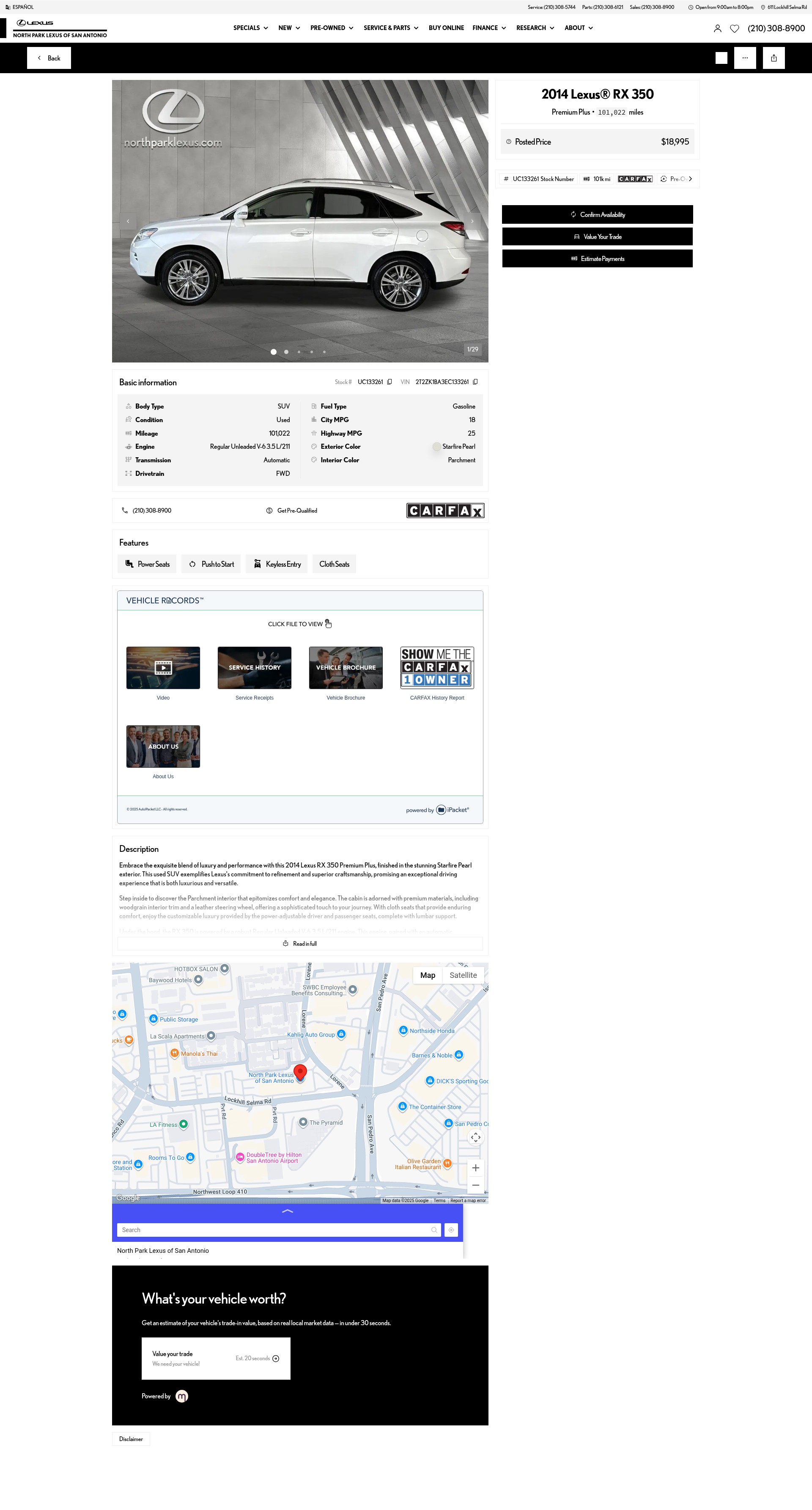Go Back to previous page
This screenshot has width=812, height=1510.
pyautogui.click(x=49, y=58)
